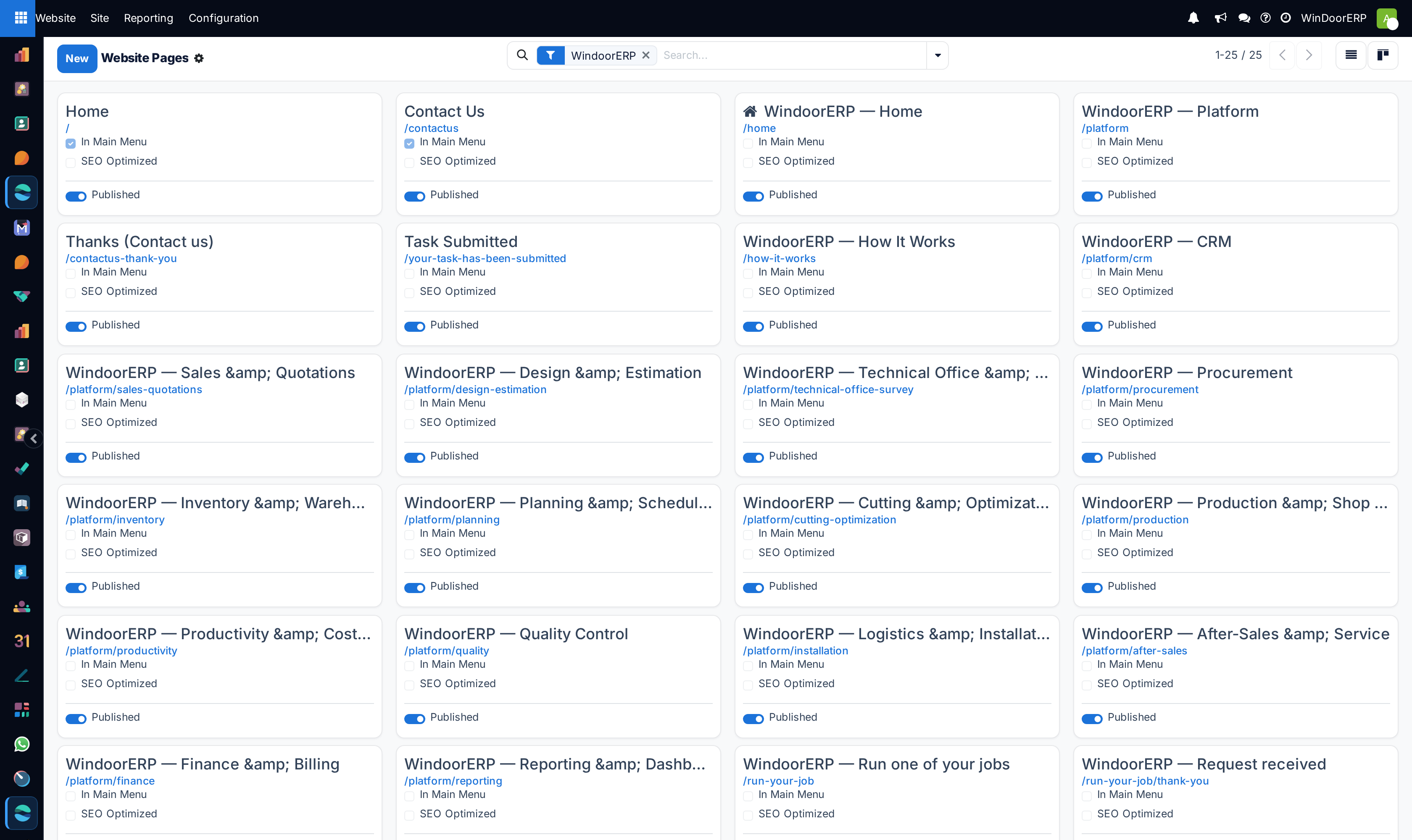Remove the WindoorERP filter facet
Viewport: 1412px width, 840px height.
pyautogui.click(x=645, y=55)
